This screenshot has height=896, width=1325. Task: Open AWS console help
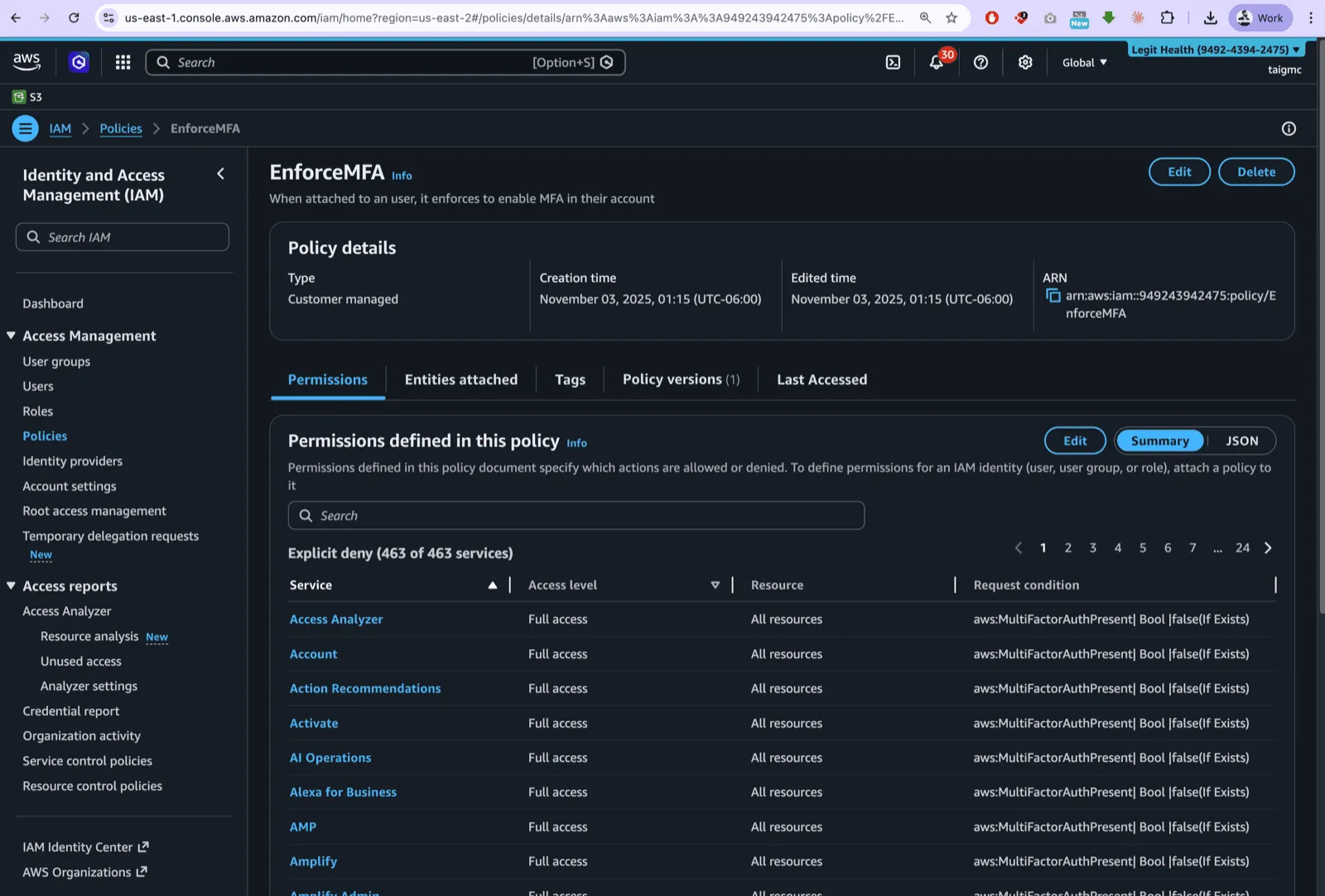click(980, 62)
